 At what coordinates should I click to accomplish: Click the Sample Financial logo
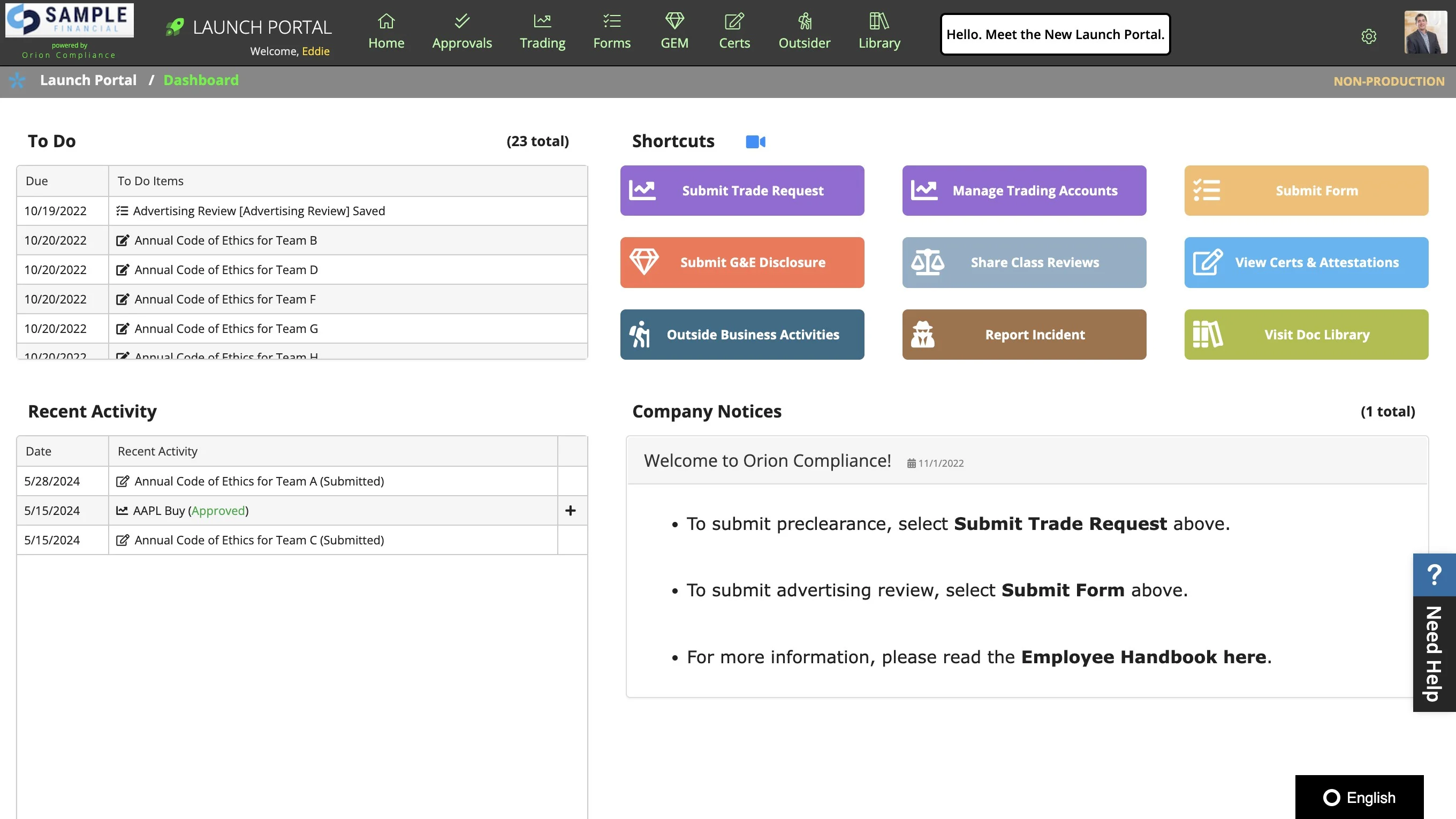pos(70,20)
